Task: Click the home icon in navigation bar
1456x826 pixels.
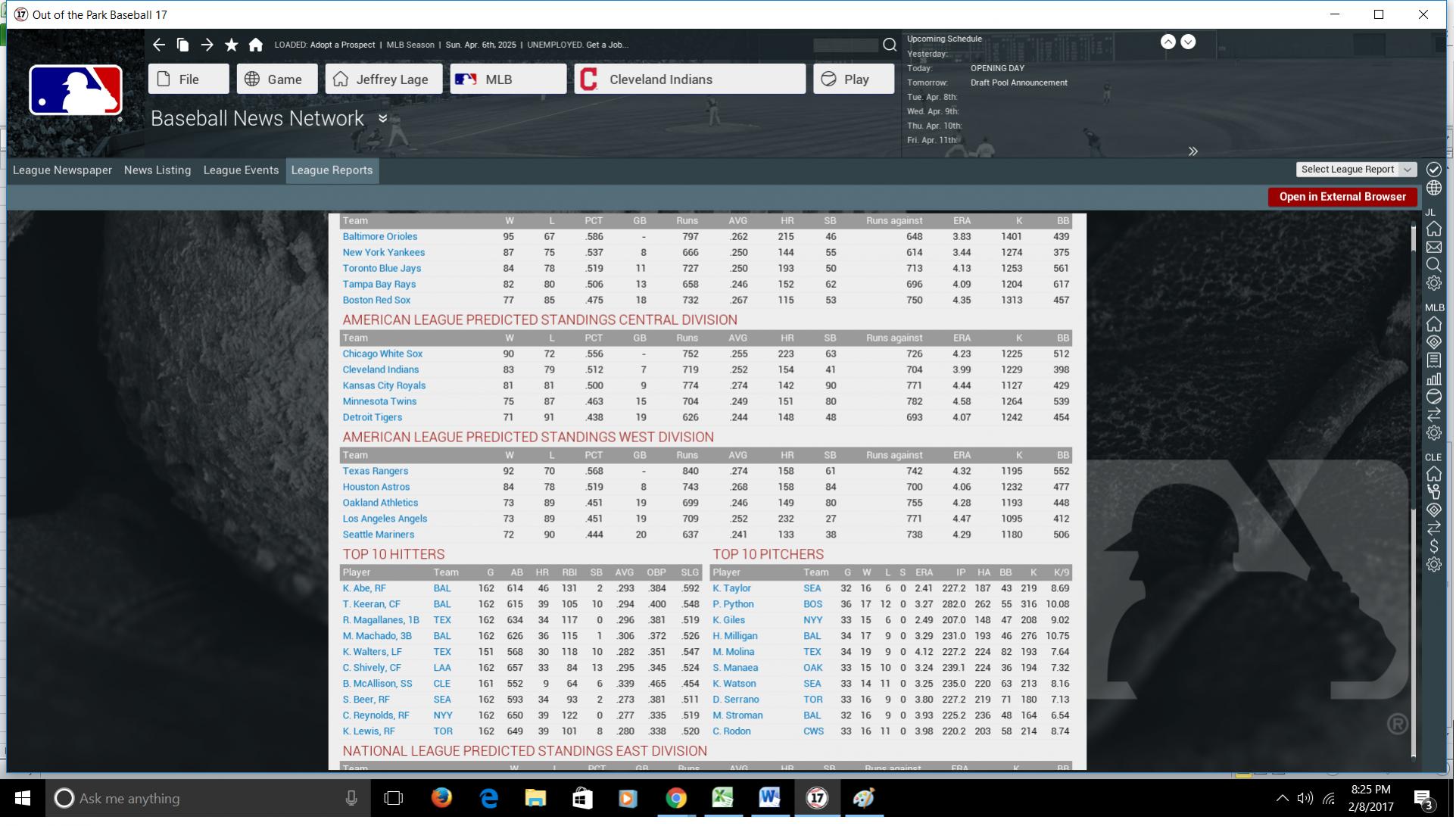Action: click(x=256, y=45)
